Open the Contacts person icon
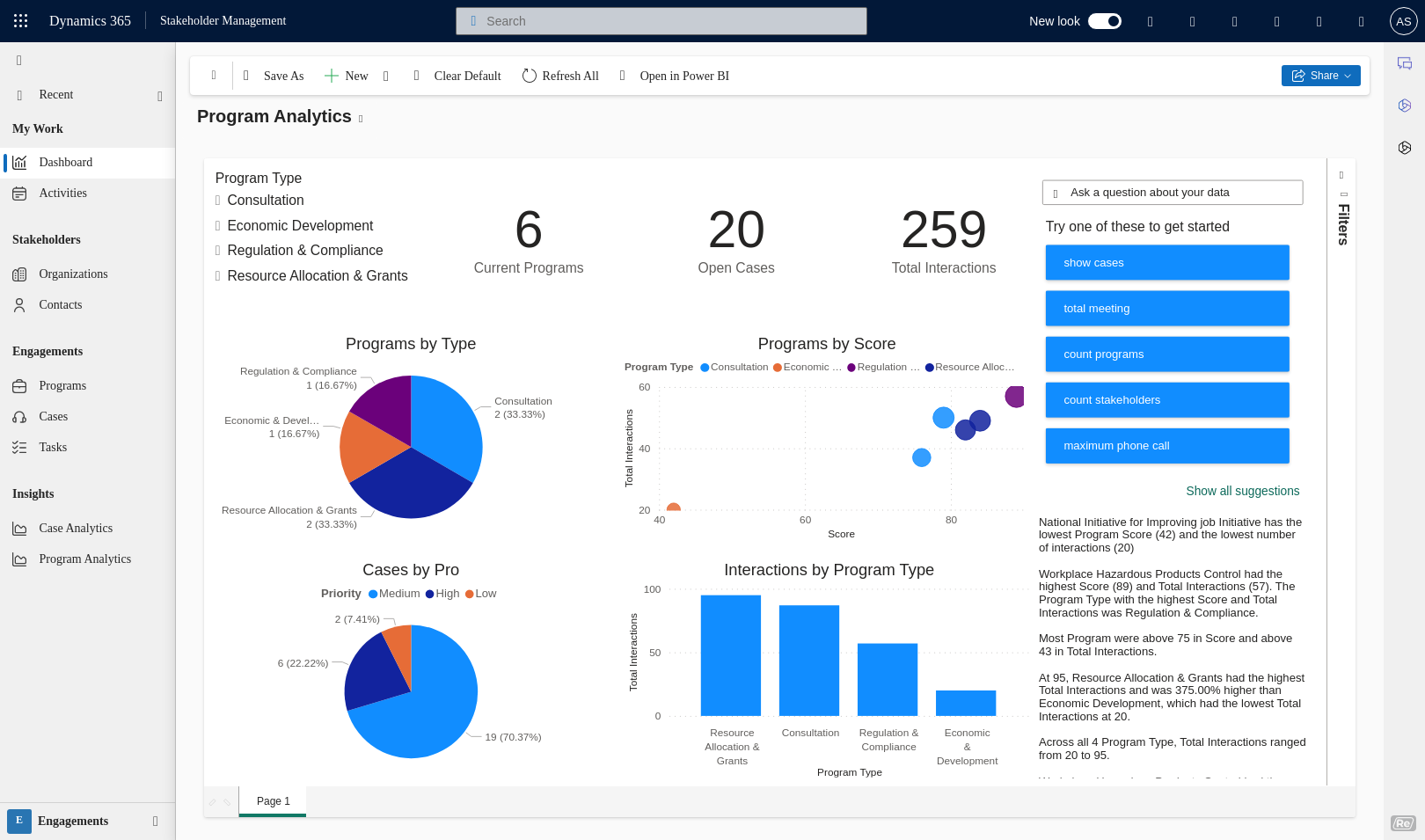The image size is (1425, 840). [x=19, y=305]
